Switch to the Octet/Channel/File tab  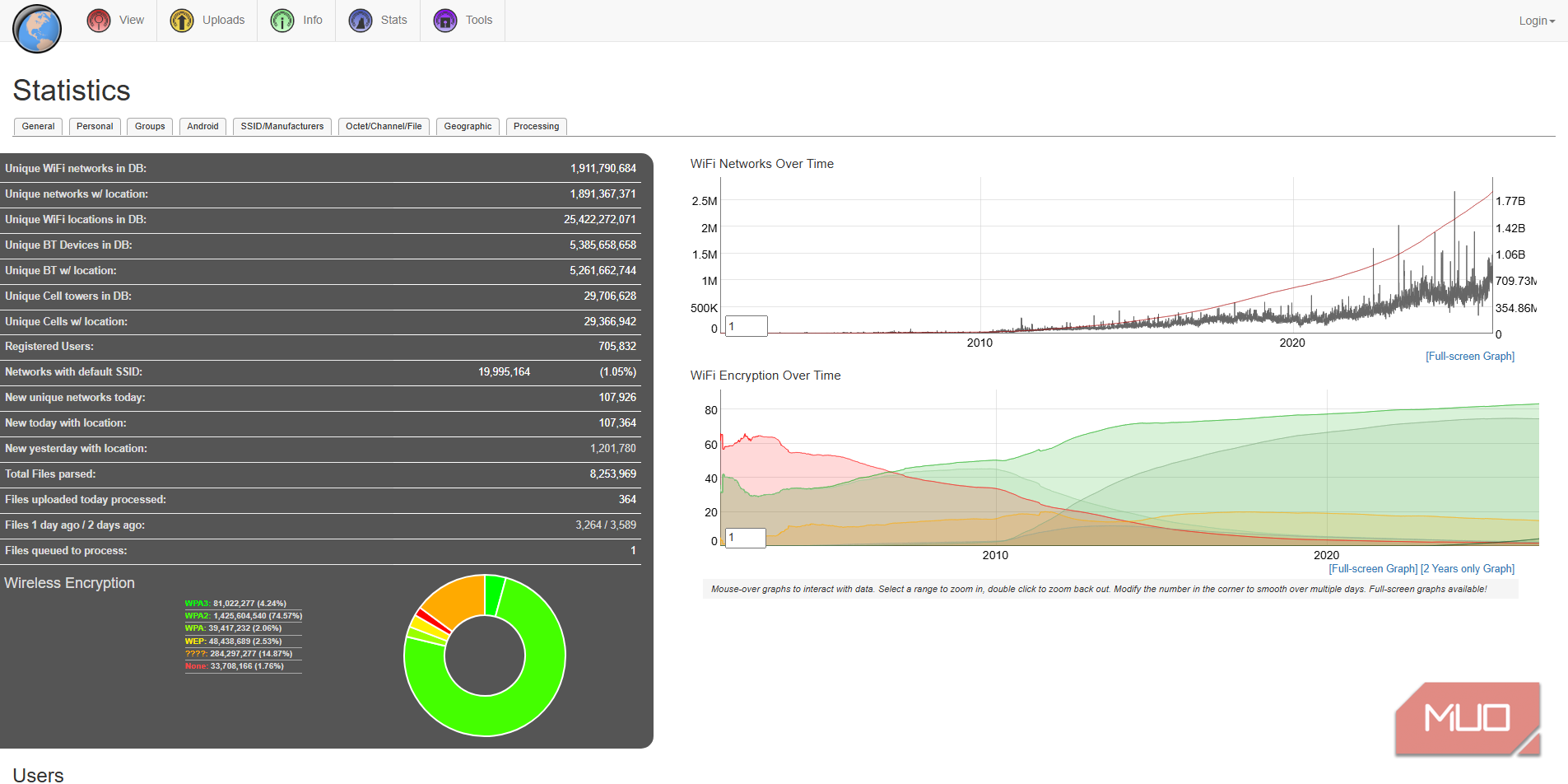coord(384,126)
